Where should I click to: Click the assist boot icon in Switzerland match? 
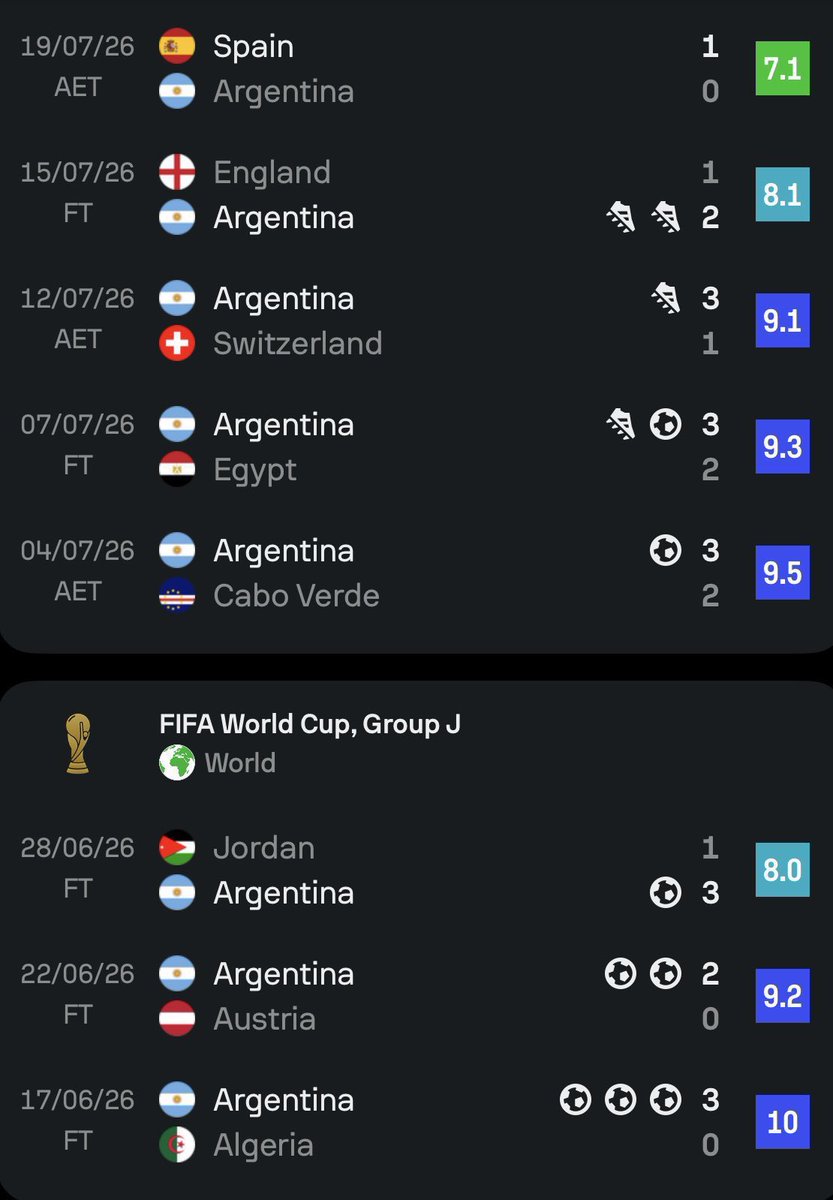[666, 298]
